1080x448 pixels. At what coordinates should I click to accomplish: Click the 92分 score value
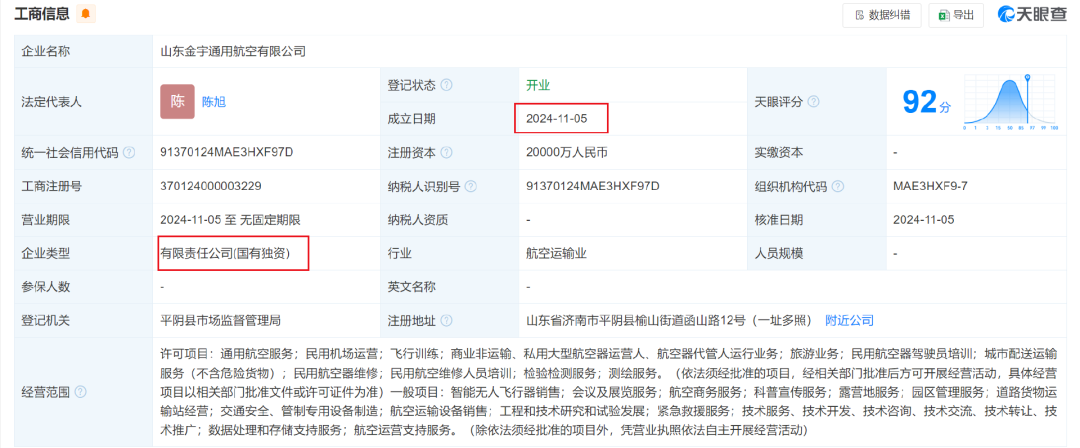point(926,102)
